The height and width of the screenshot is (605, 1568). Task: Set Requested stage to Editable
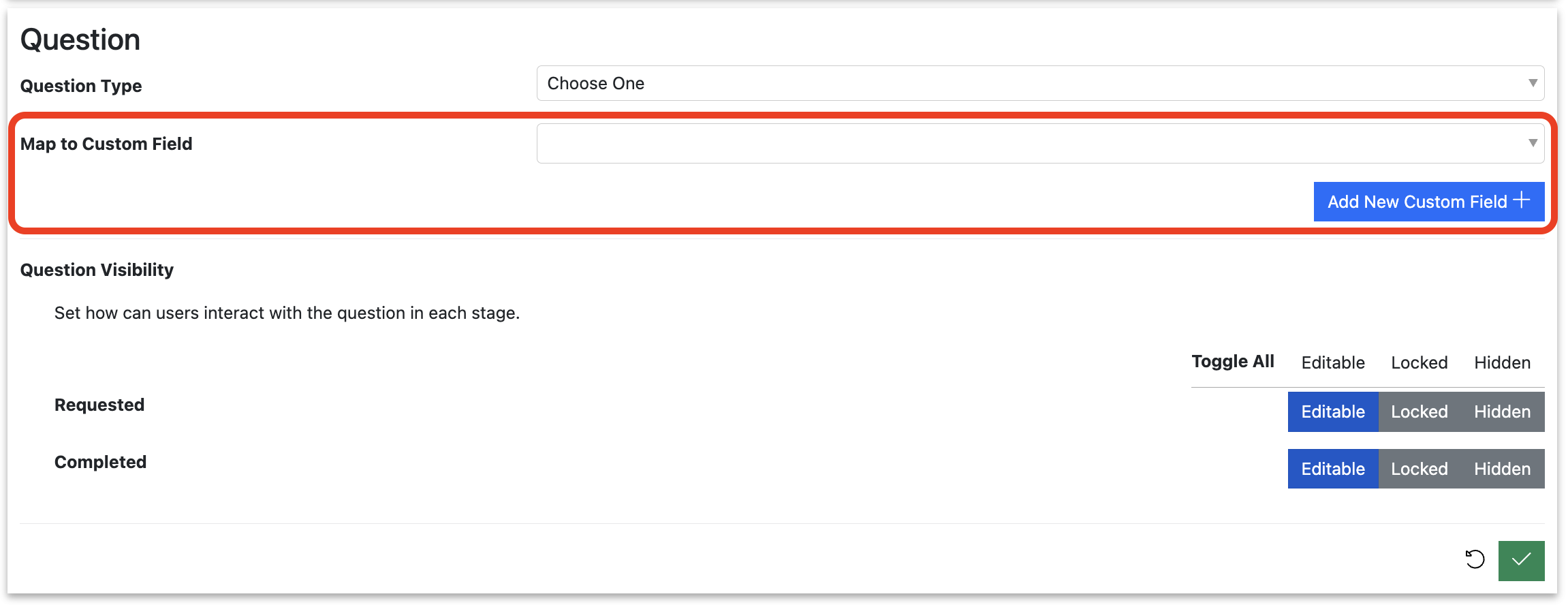[x=1333, y=412]
